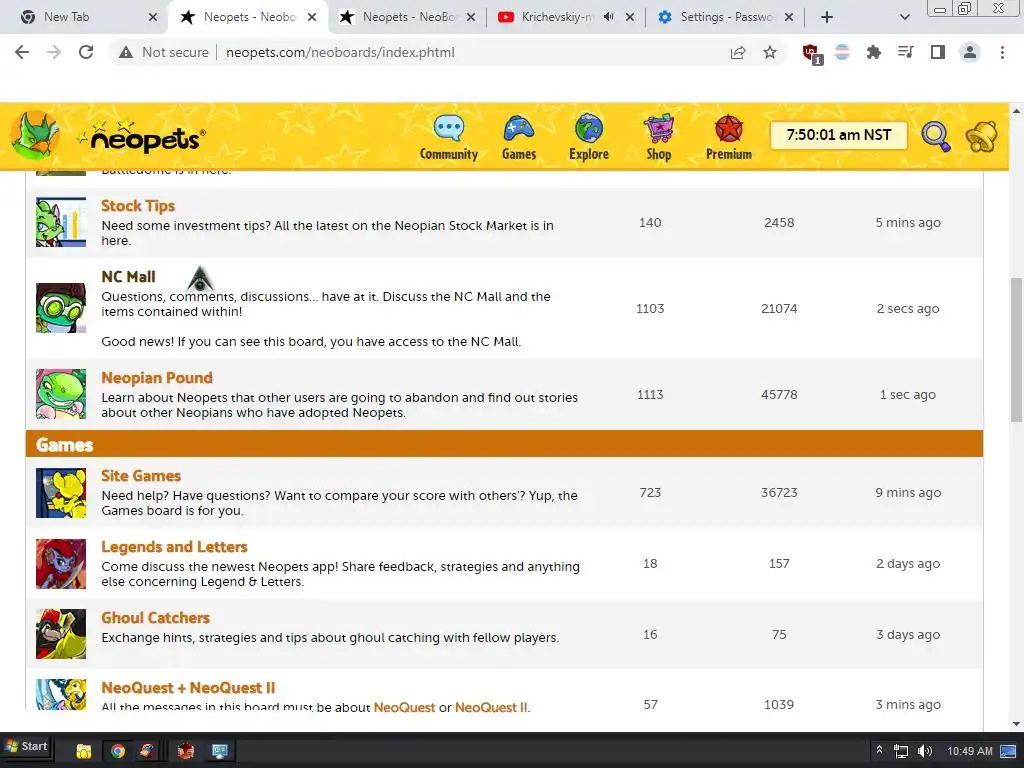Image resolution: width=1024 pixels, height=768 pixels.
Task: Click the Legends and Letters board thumbnail
Action: point(61,564)
